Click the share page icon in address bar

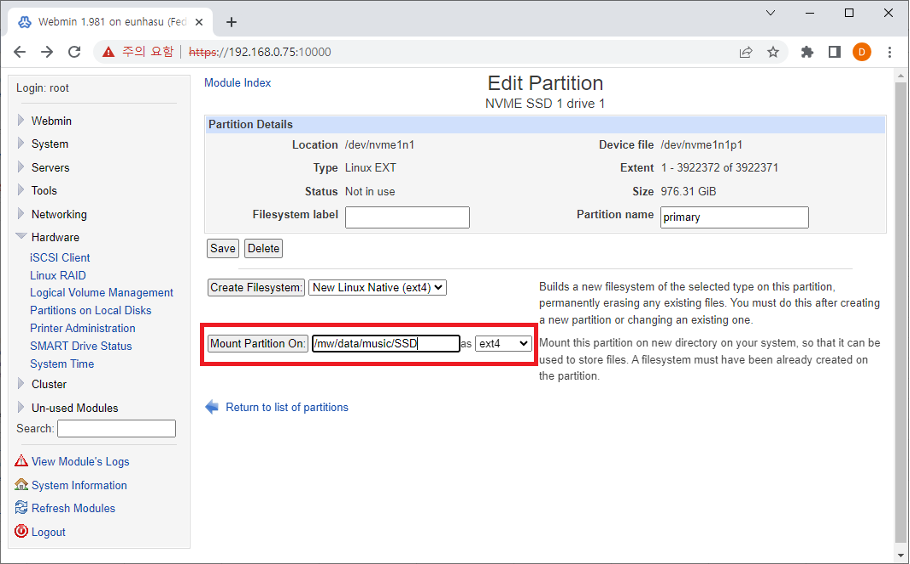click(746, 52)
